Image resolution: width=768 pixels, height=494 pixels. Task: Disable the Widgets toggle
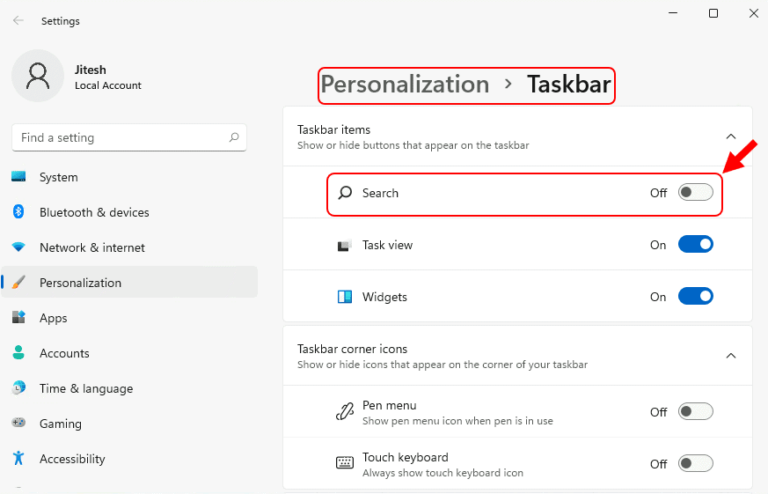pos(696,296)
